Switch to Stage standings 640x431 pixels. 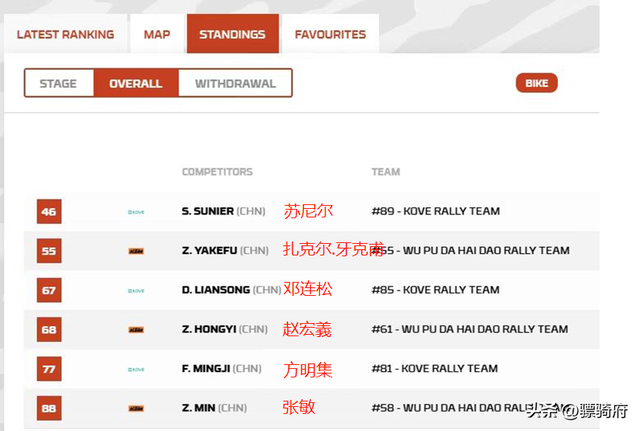pyautogui.click(x=58, y=83)
